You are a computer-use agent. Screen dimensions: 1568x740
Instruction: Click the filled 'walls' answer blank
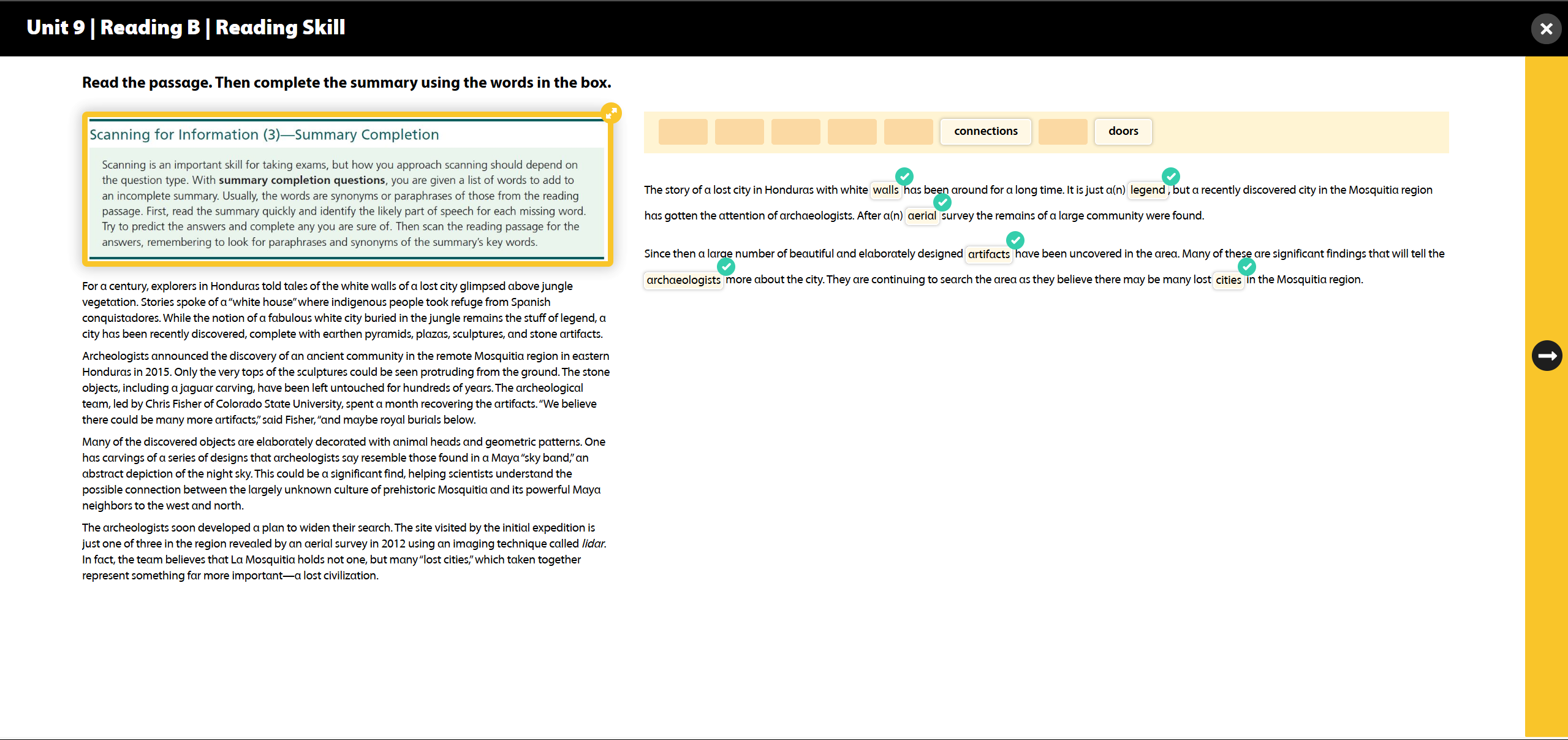click(x=885, y=190)
